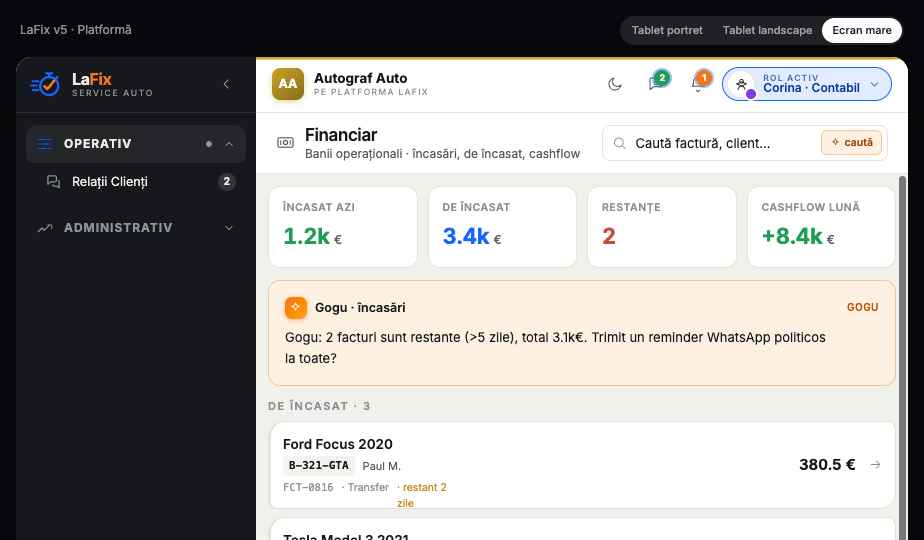Switch to Tablet portret view
The height and width of the screenshot is (540, 924).
[667, 30]
